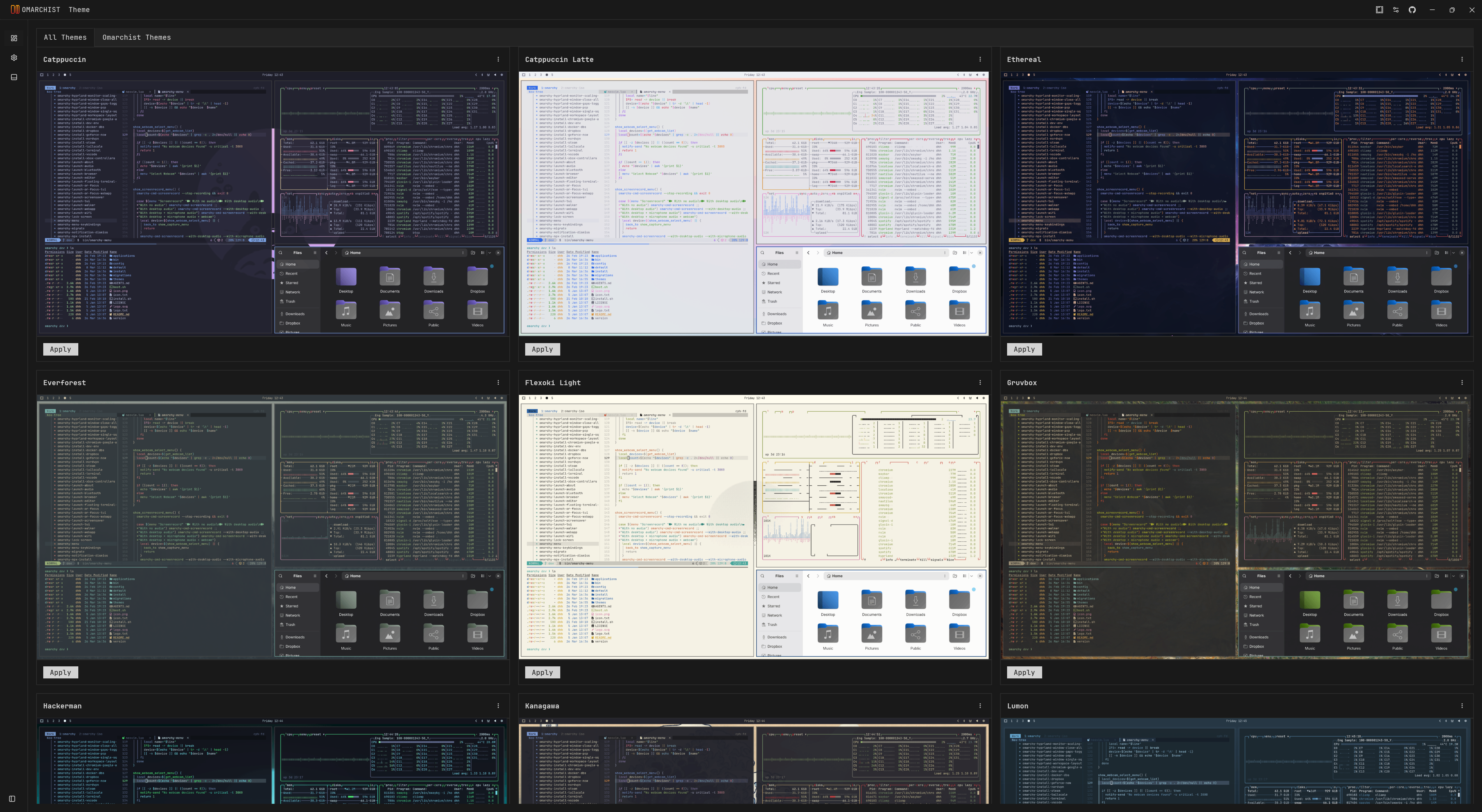Screen dimensions: 1482x812
Task: Apply the Flexoki Light theme
Action: tap(542, 672)
